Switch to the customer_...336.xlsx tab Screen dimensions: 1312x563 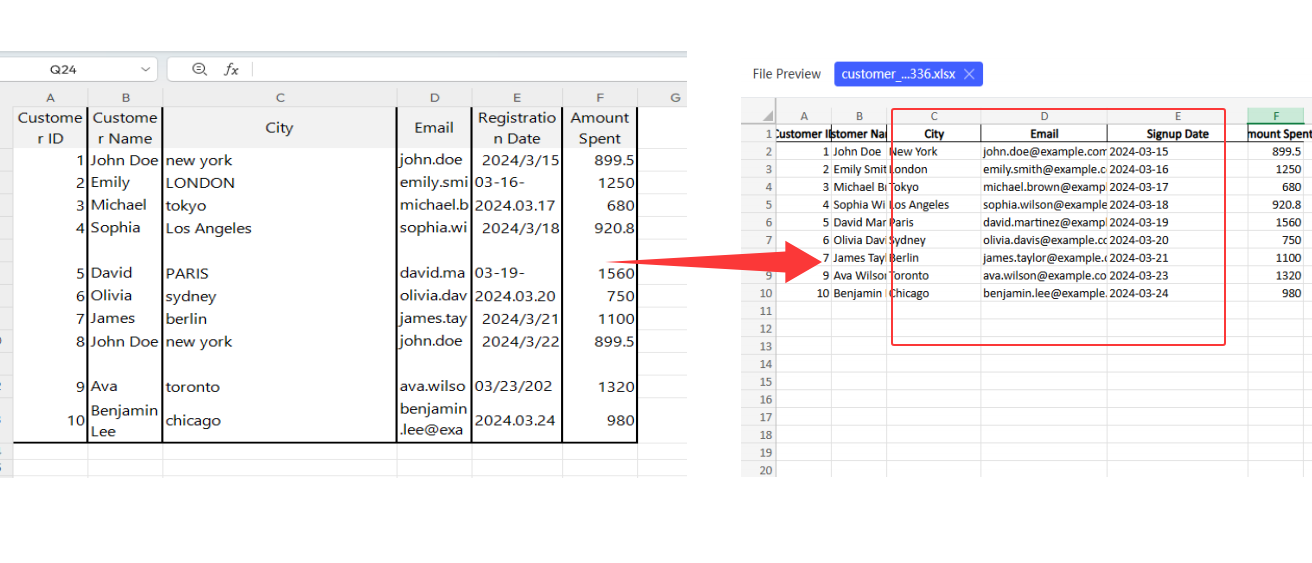pos(897,74)
